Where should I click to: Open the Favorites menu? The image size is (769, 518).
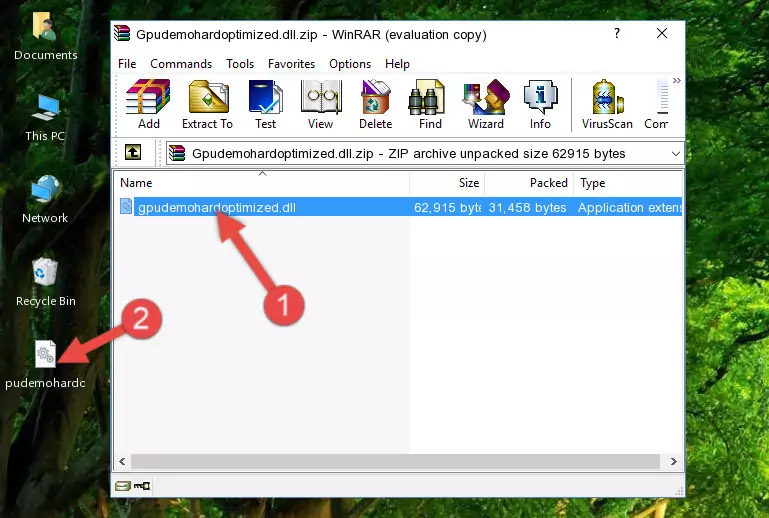(291, 64)
